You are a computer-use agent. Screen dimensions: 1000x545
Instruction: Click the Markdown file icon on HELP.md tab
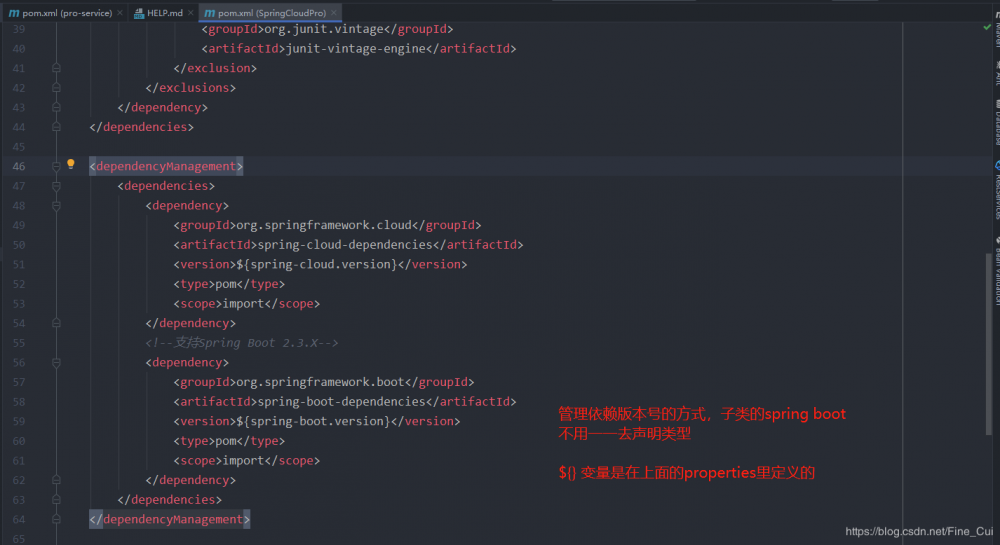(138, 13)
